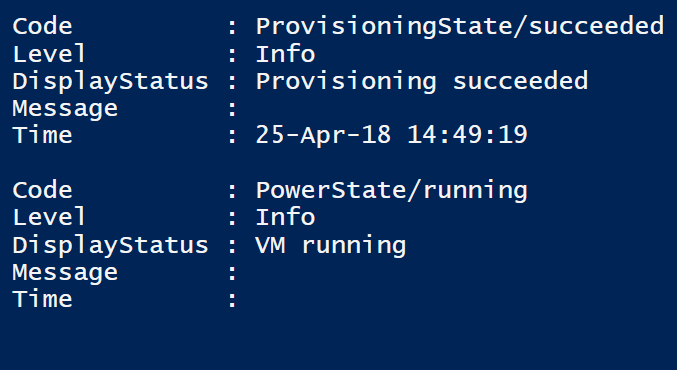Click the first Level label
Image resolution: width=677 pixels, height=370 pixels.
[49, 54]
